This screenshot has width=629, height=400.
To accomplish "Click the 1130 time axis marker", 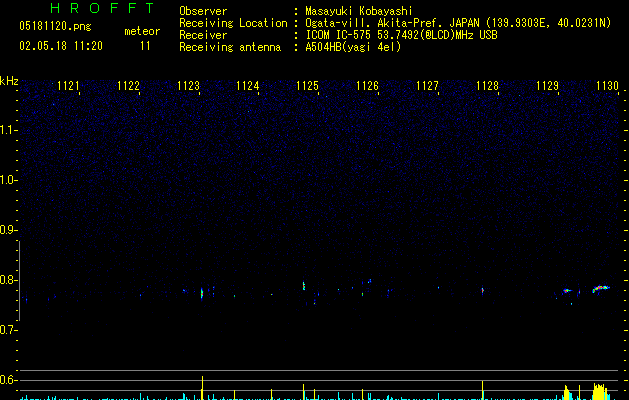I will pos(607,86).
